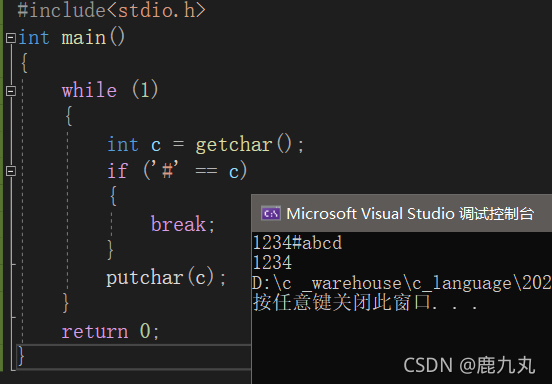Click the #include<stdio.h> line
Screen dimensions: 552x384
point(111,10)
